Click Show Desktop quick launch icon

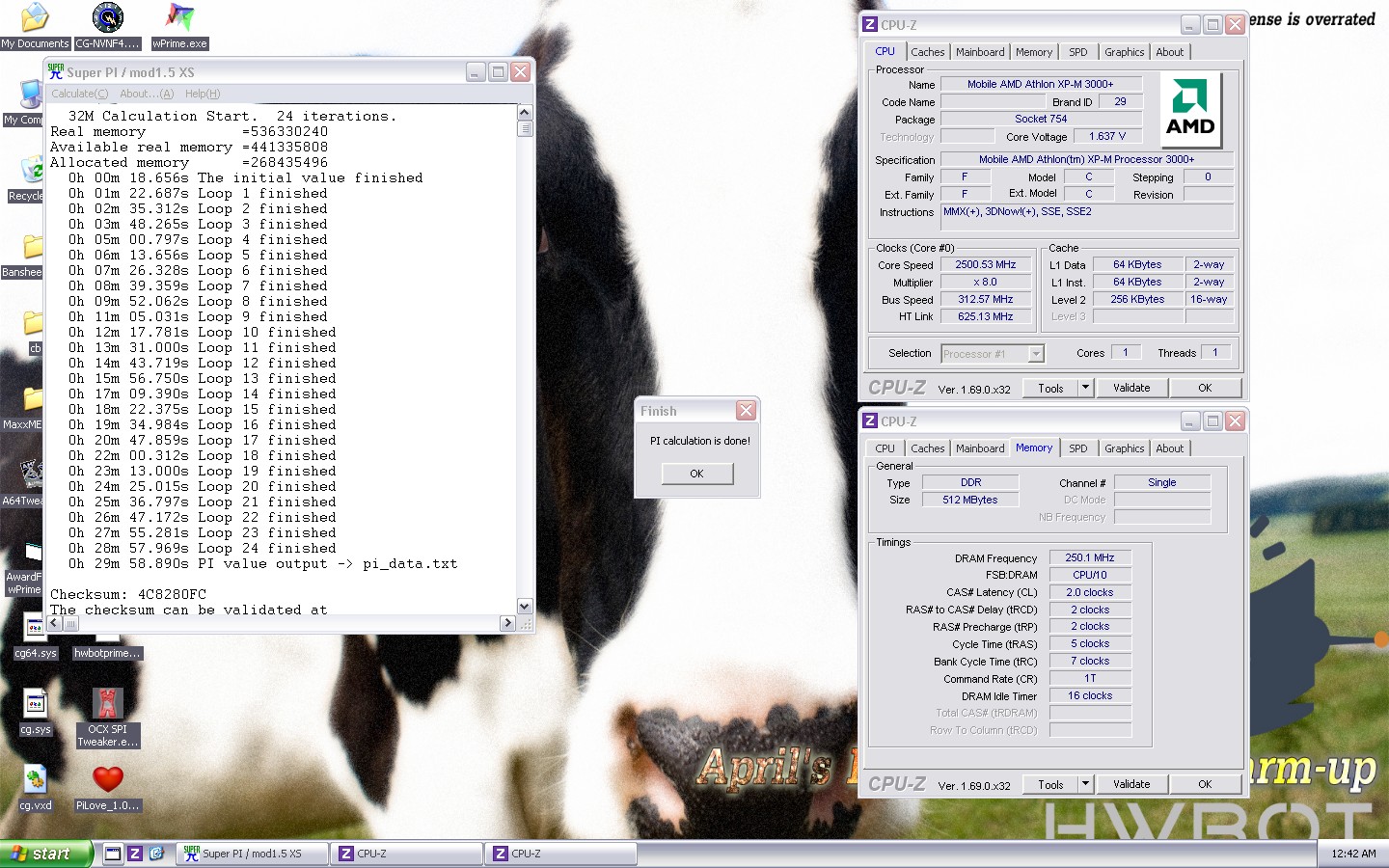click(113, 854)
